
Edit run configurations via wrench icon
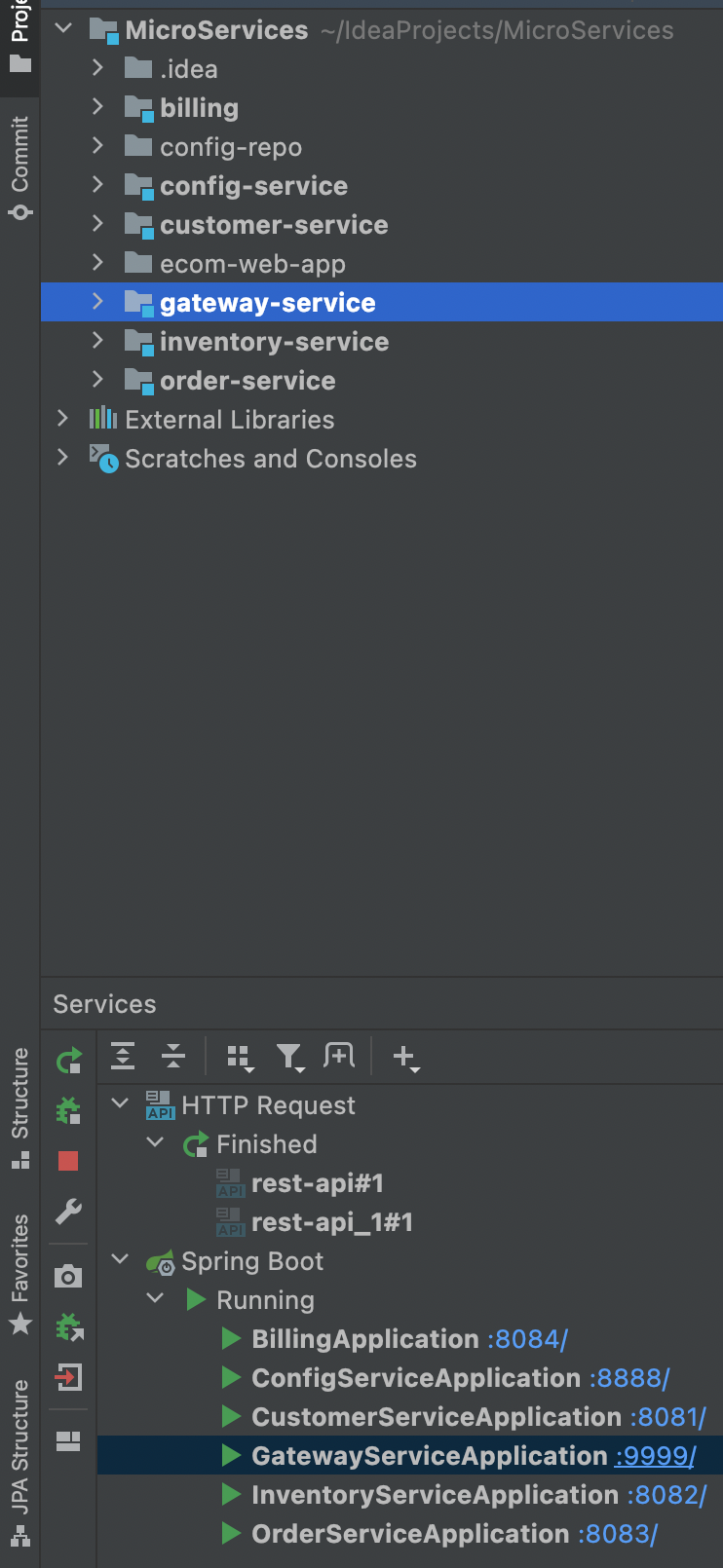[x=68, y=1213]
